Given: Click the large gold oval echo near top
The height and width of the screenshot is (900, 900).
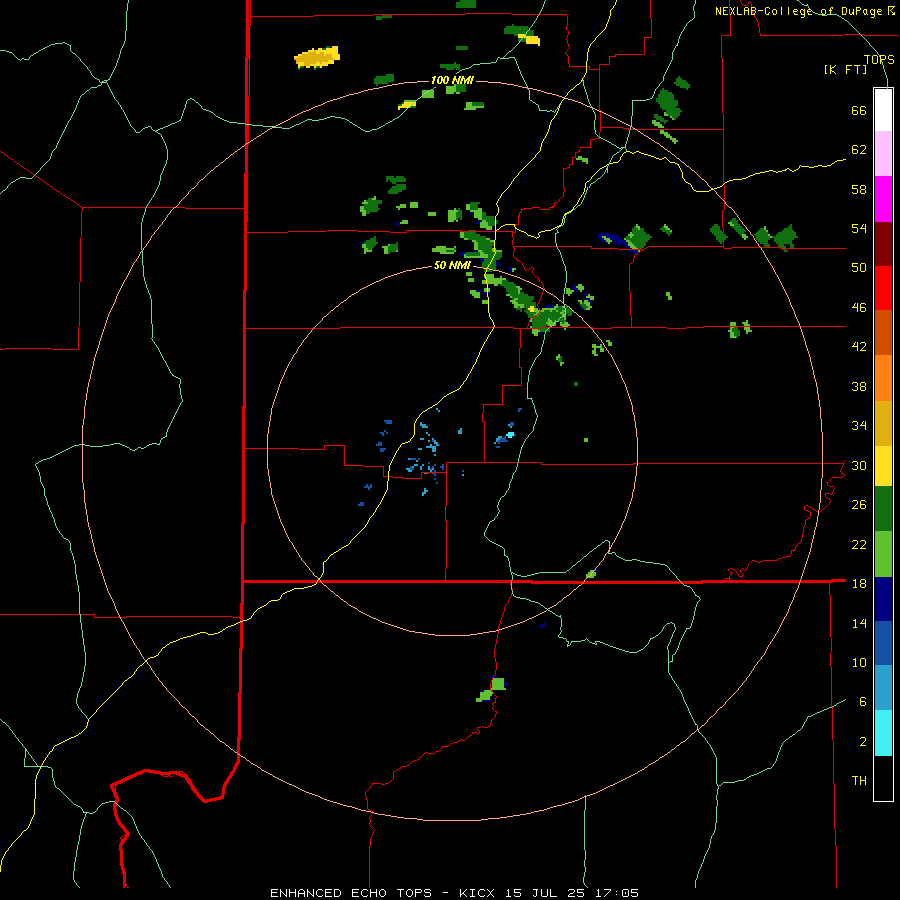Looking at the screenshot, I should tap(317, 57).
